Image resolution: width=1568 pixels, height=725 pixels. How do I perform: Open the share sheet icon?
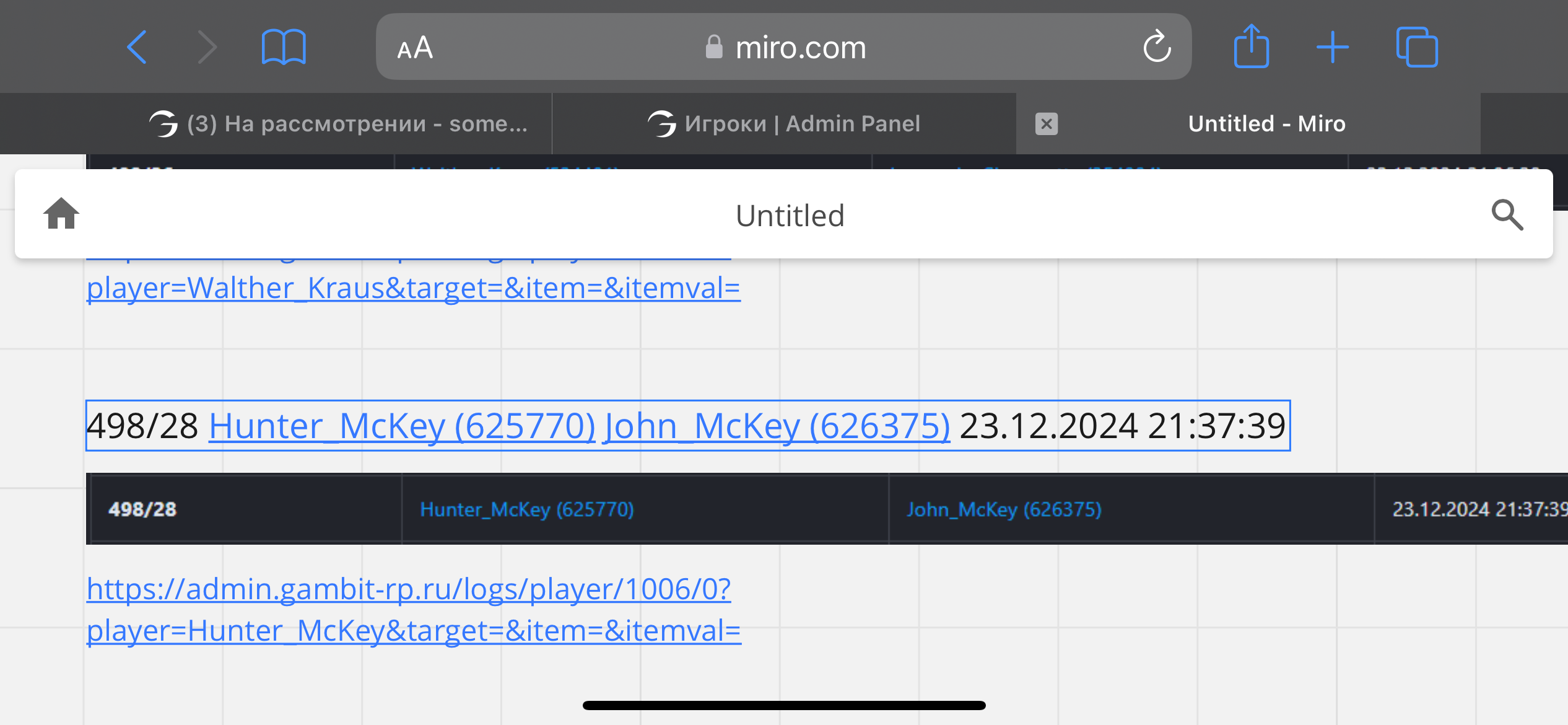pyautogui.click(x=1251, y=46)
